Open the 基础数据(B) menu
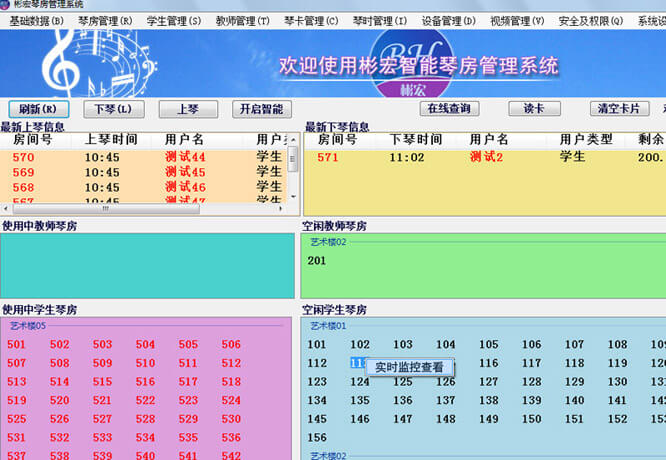The image size is (666, 460). [x=35, y=20]
